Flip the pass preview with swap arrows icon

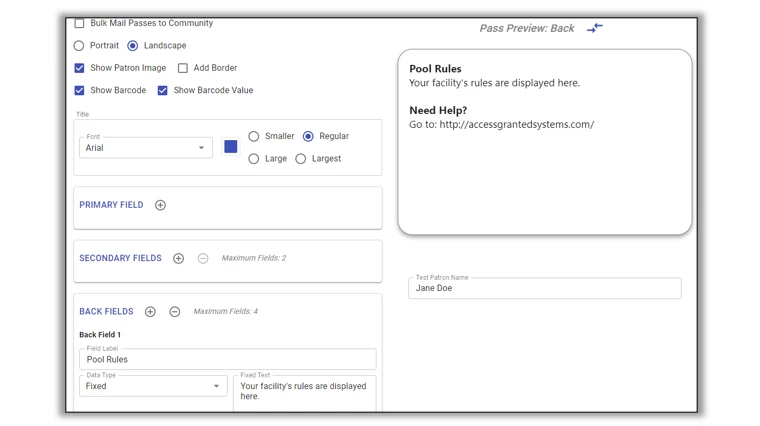[594, 28]
